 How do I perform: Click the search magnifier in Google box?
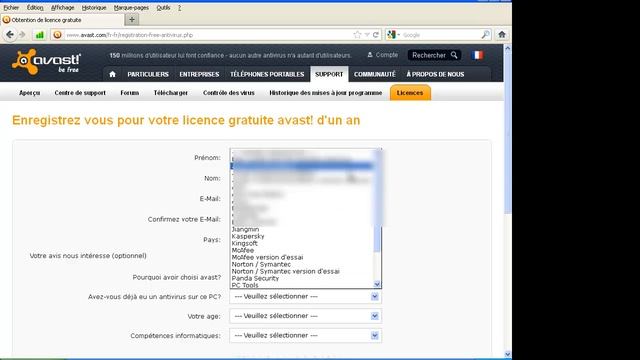[485, 35]
